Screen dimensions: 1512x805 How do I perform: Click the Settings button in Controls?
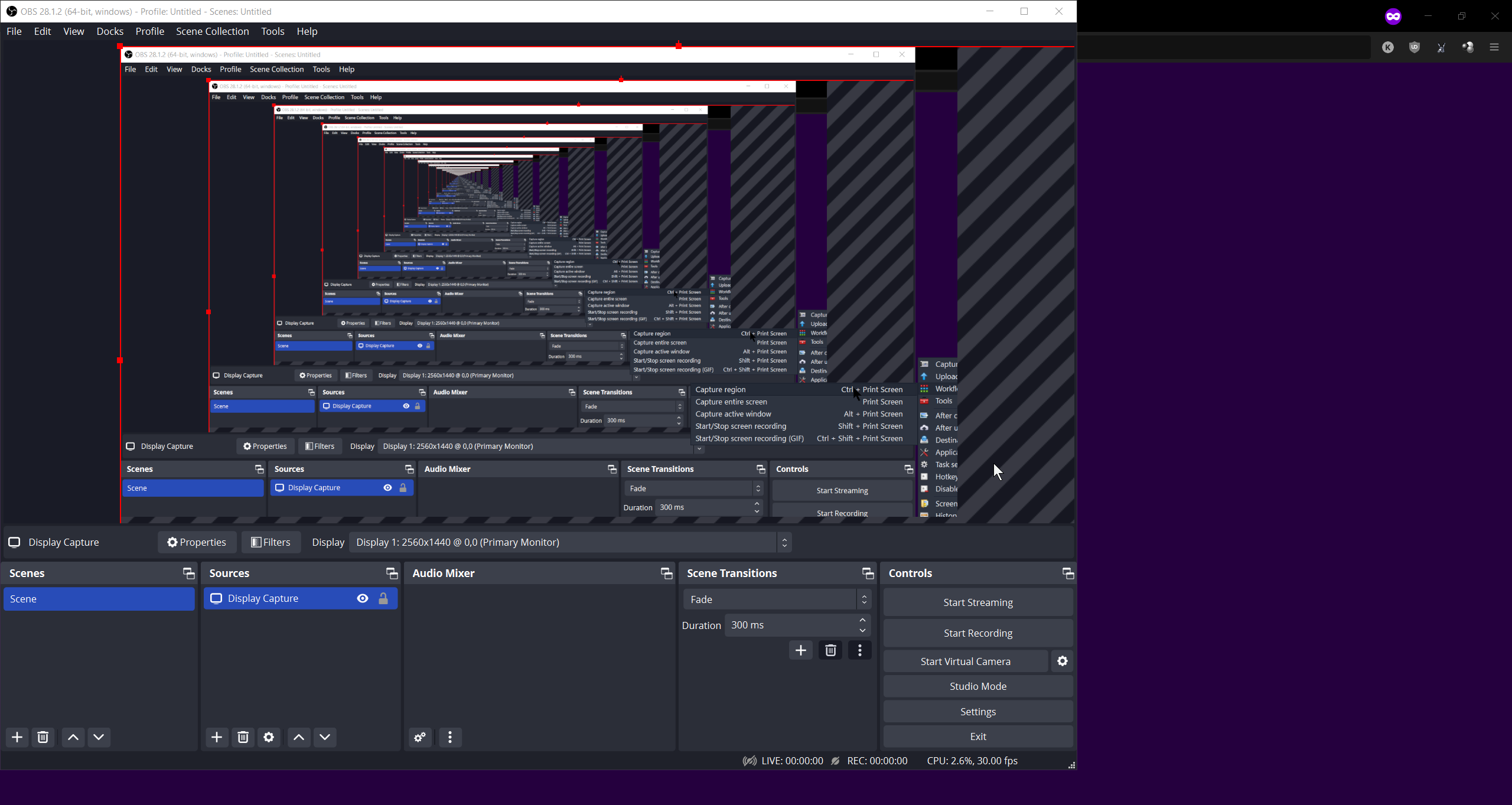(977, 711)
